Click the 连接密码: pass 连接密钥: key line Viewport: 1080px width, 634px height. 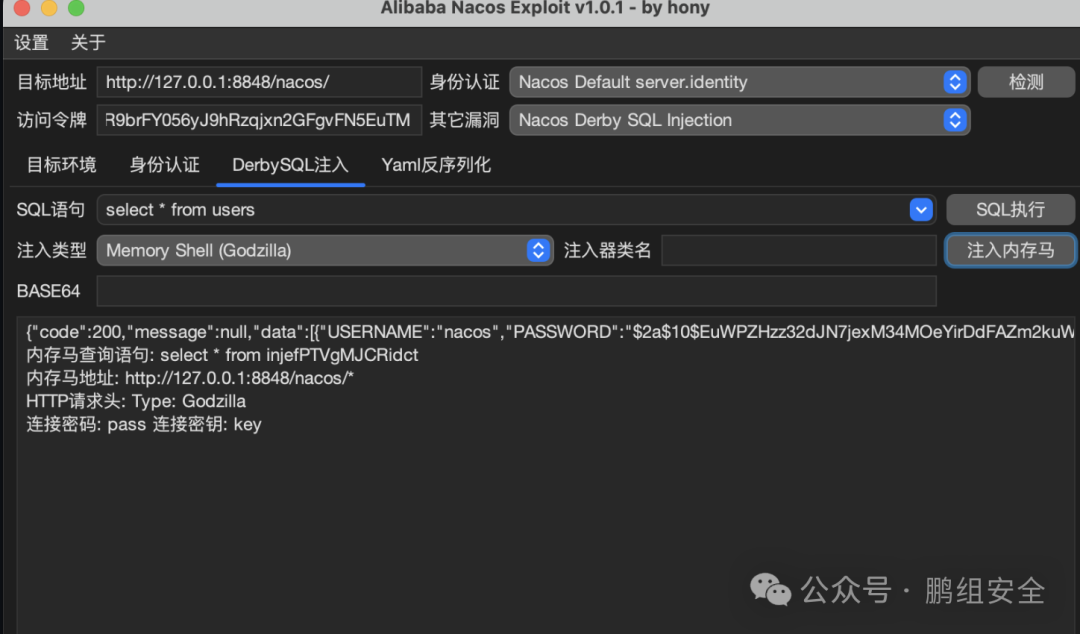coord(143,425)
